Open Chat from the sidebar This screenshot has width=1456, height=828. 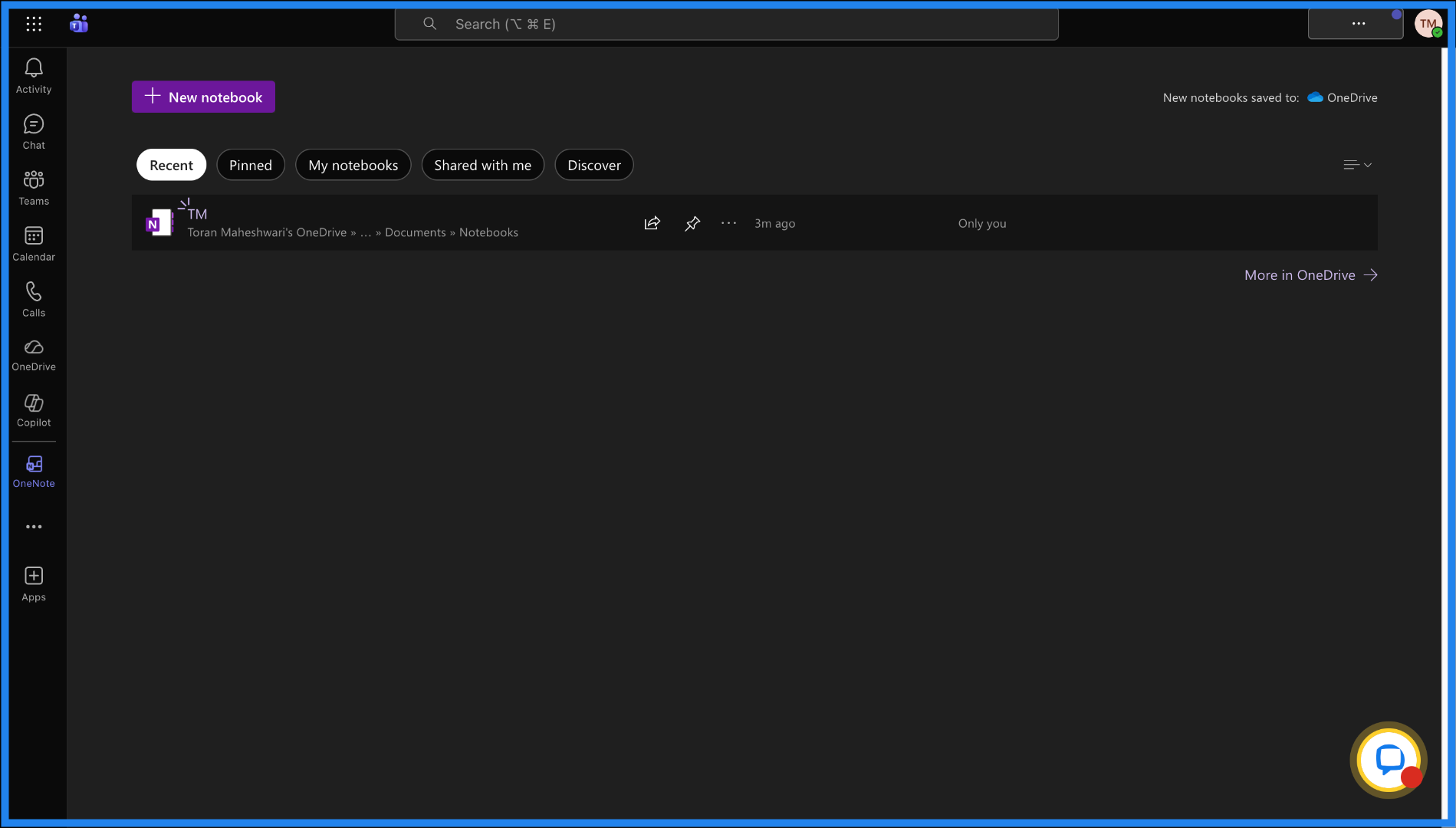coord(34,132)
